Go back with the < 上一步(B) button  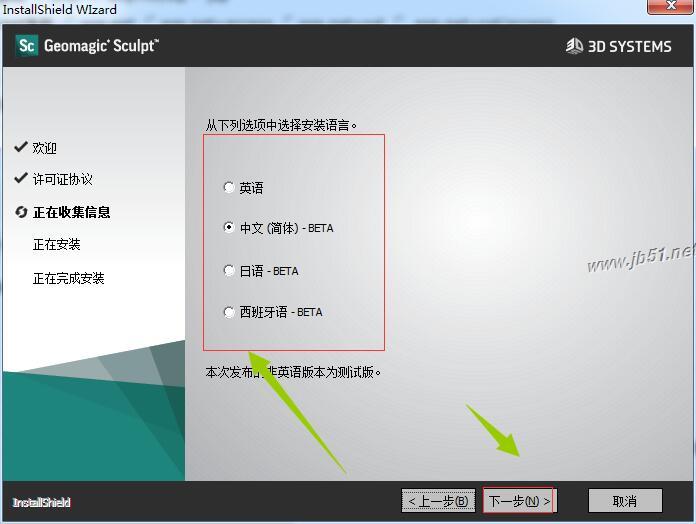tap(438, 501)
